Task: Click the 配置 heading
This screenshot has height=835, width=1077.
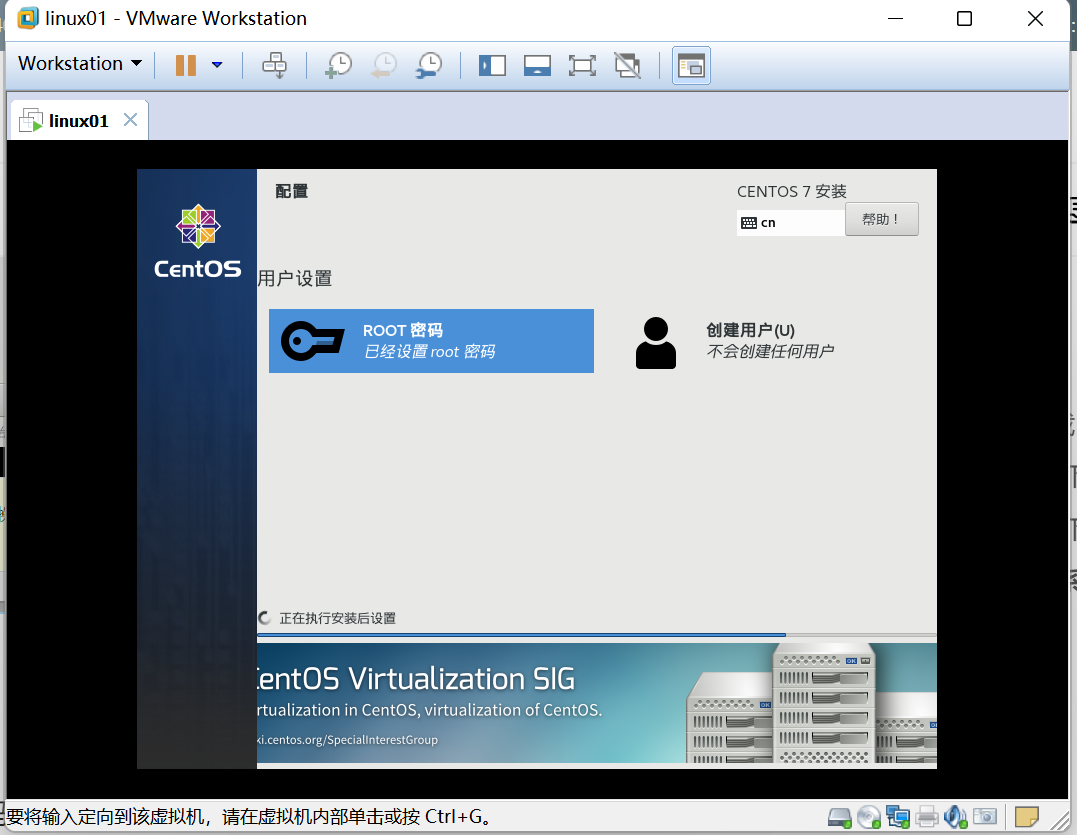Action: (x=292, y=192)
